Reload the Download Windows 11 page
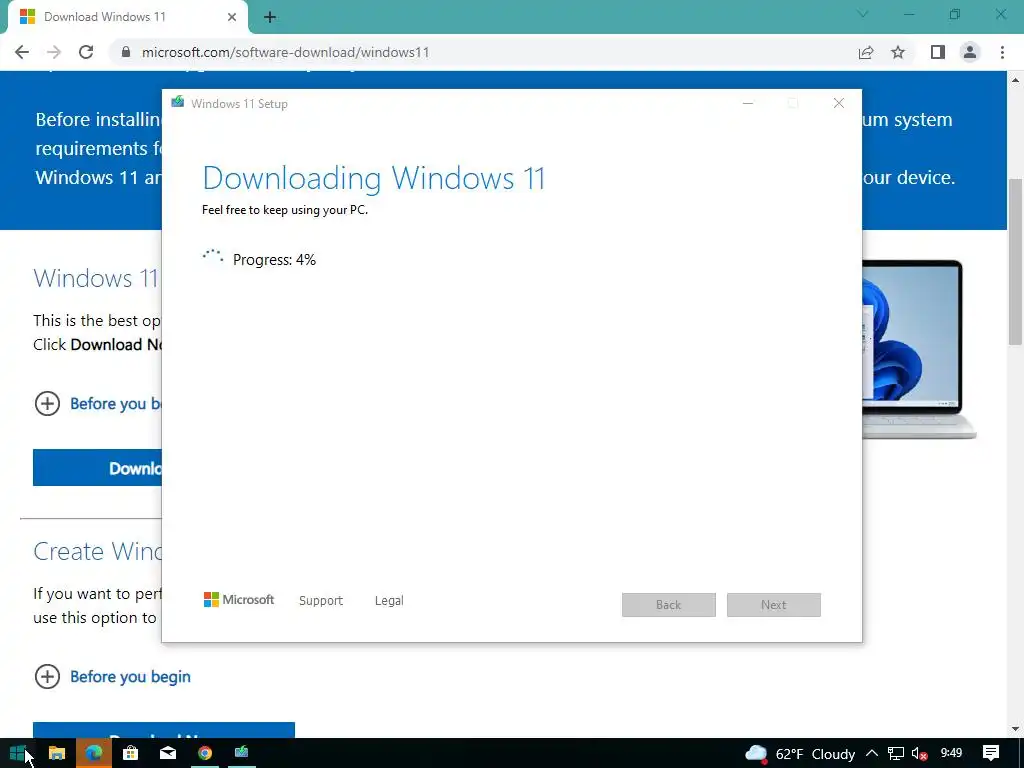This screenshot has height=768, width=1024. [86, 52]
